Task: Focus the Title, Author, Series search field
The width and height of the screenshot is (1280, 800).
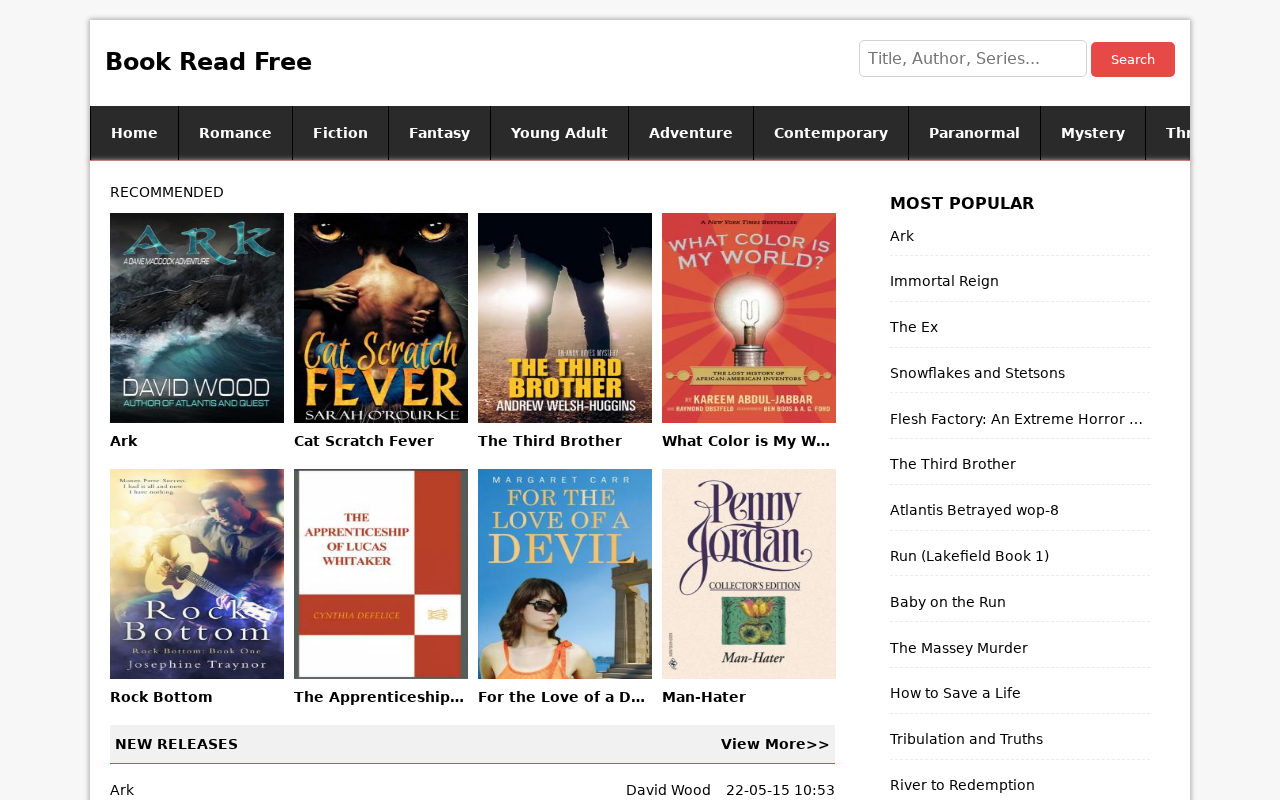Action: pyautogui.click(x=972, y=59)
